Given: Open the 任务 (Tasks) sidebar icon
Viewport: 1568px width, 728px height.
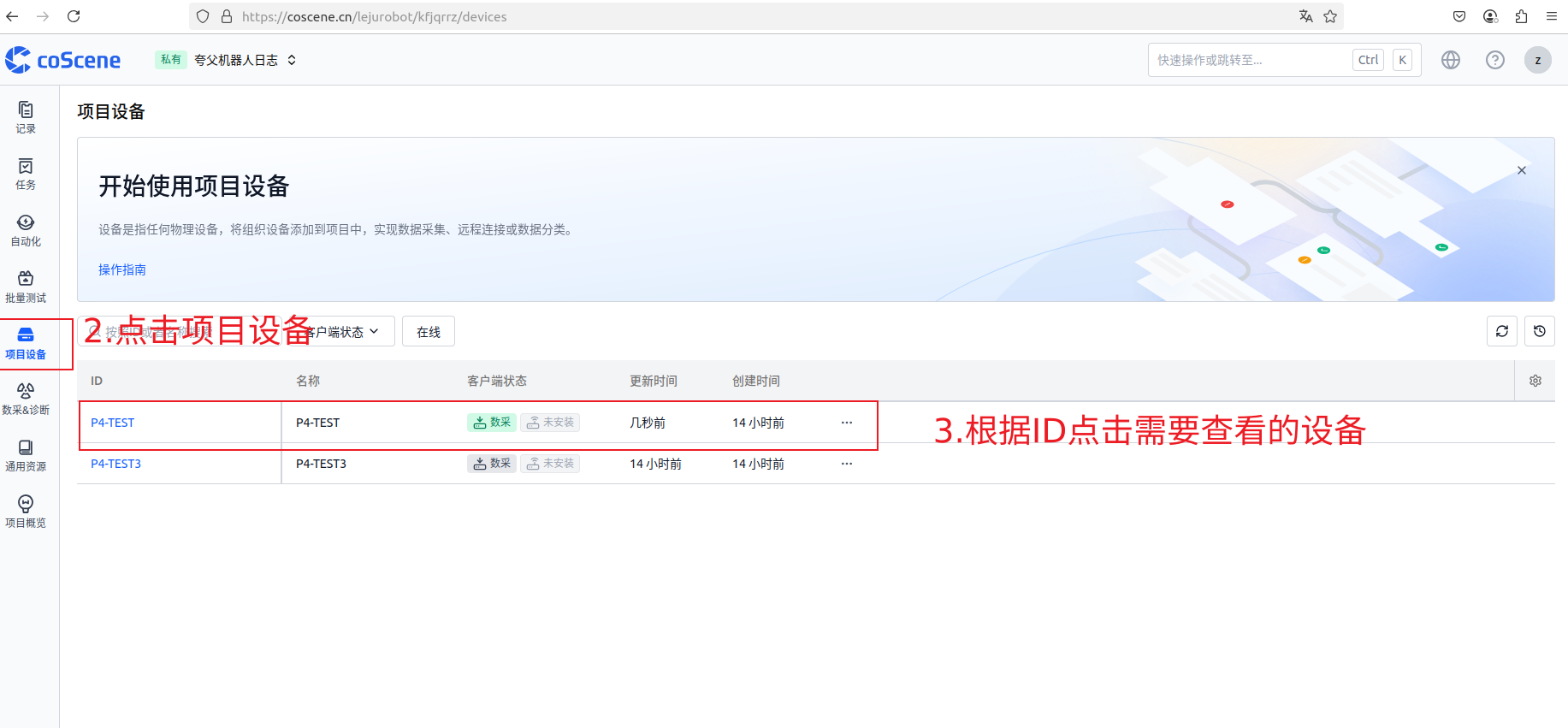Looking at the screenshot, I should pyautogui.click(x=26, y=173).
